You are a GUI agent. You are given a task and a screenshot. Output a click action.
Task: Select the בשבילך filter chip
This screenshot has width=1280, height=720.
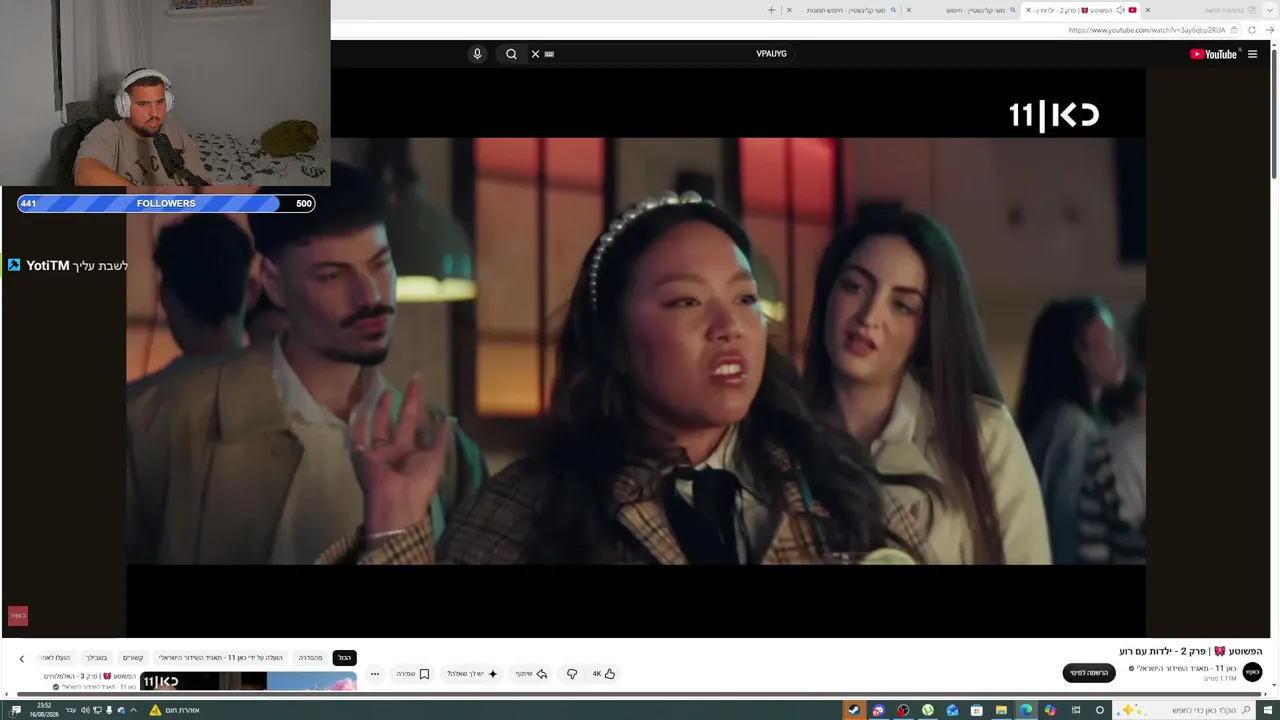tap(96, 658)
